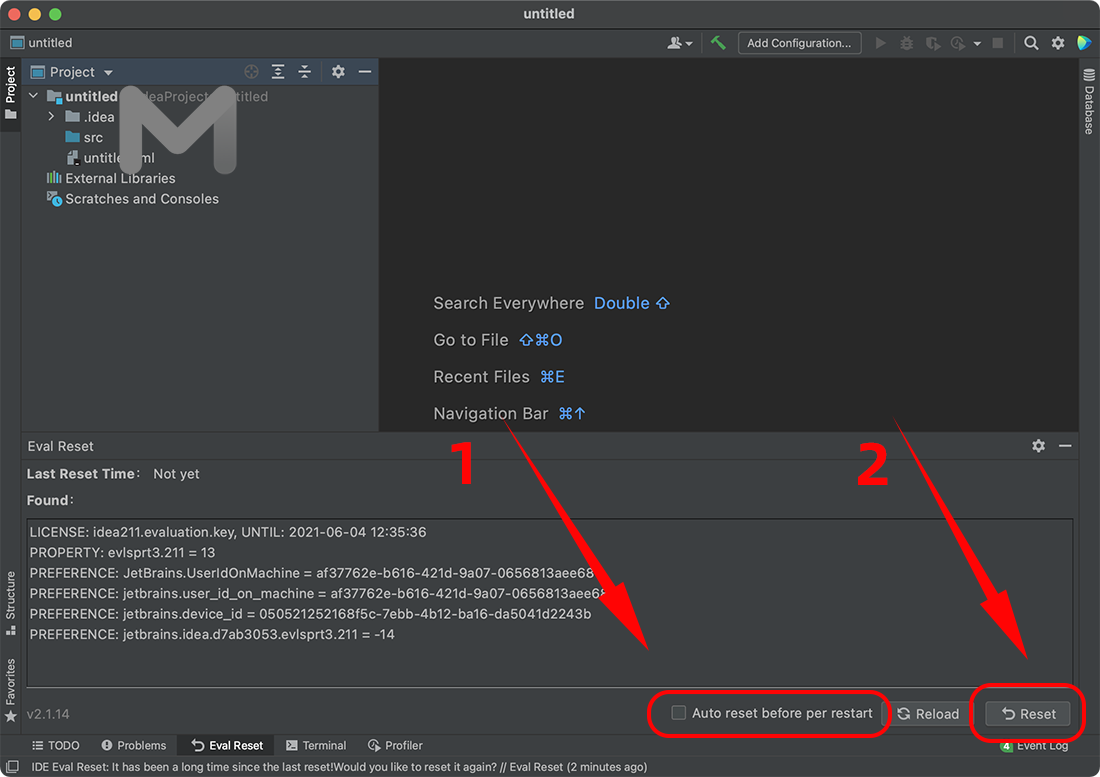Click the Stop square icon
The height and width of the screenshot is (777, 1100).
click(x=998, y=43)
